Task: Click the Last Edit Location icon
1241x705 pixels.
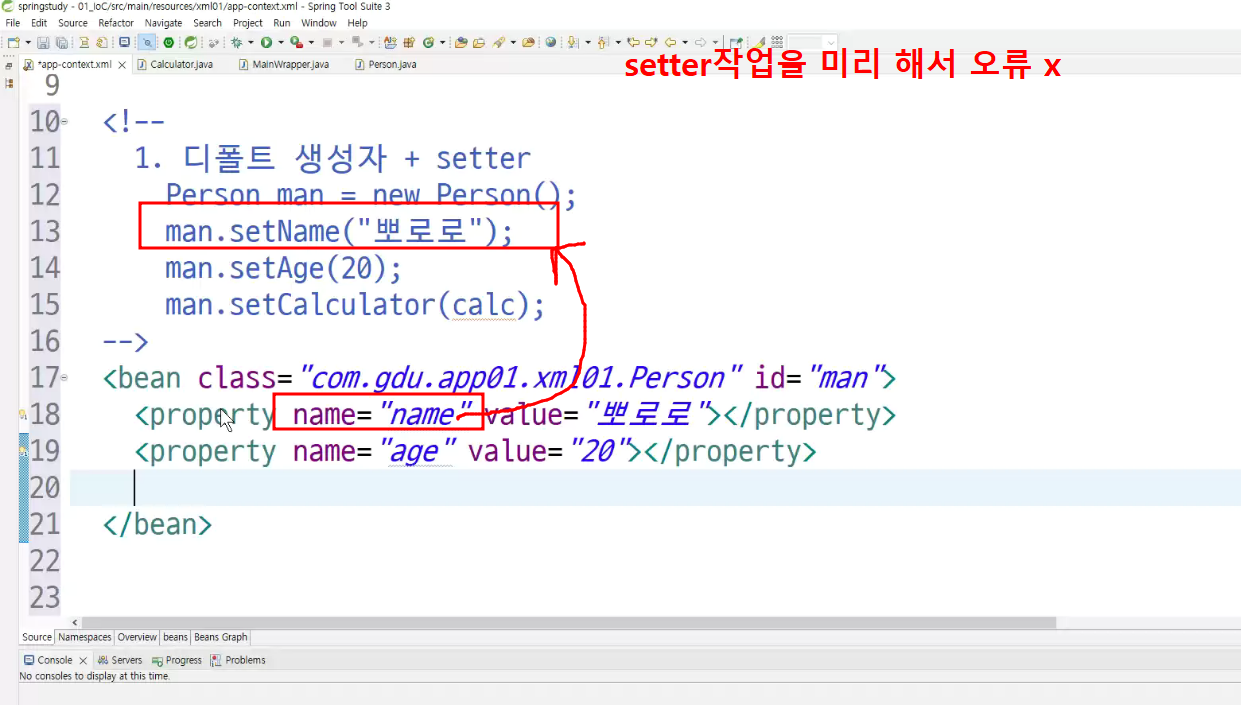Action: [633, 42]
